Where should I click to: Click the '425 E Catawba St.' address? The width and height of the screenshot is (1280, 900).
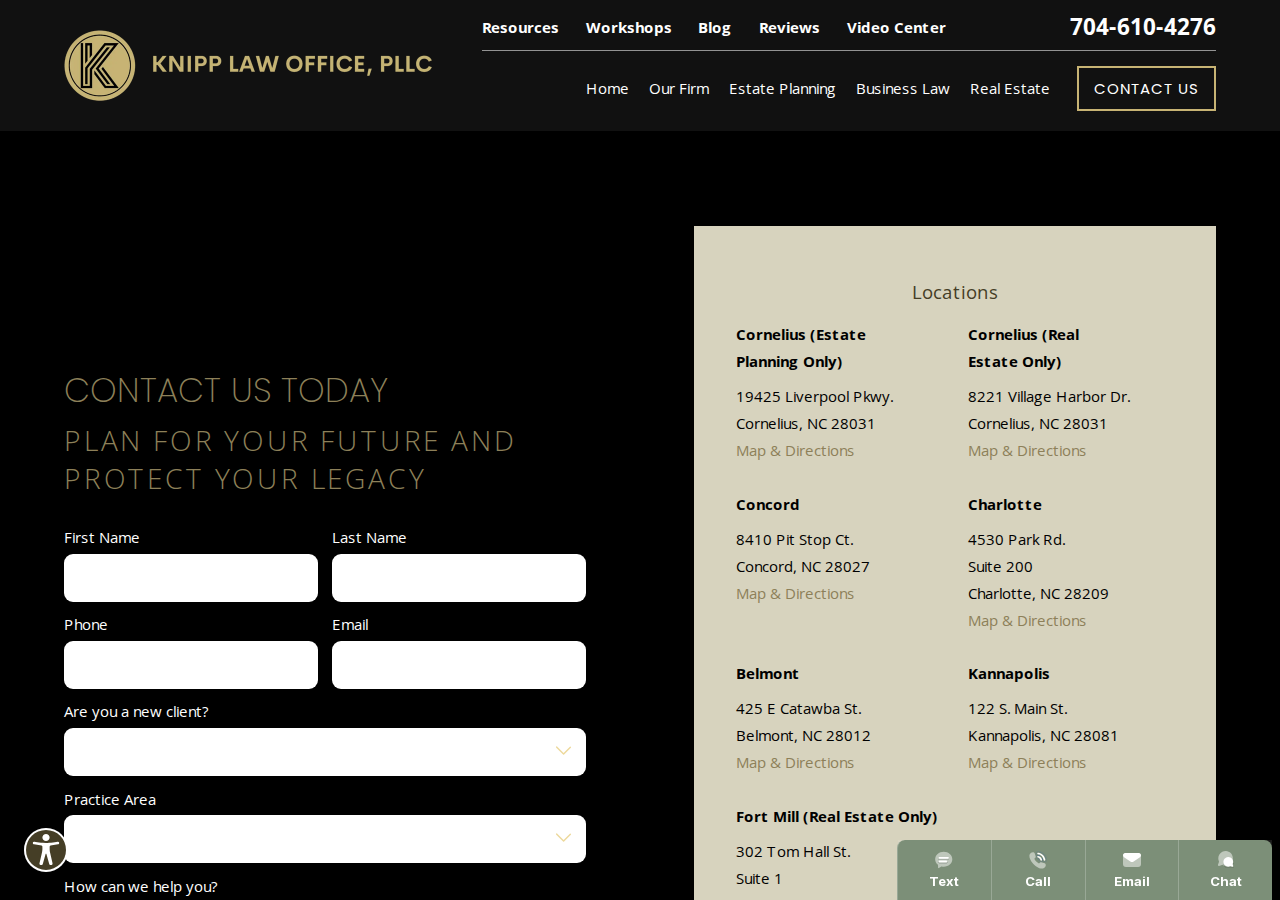tap(799, 709)
